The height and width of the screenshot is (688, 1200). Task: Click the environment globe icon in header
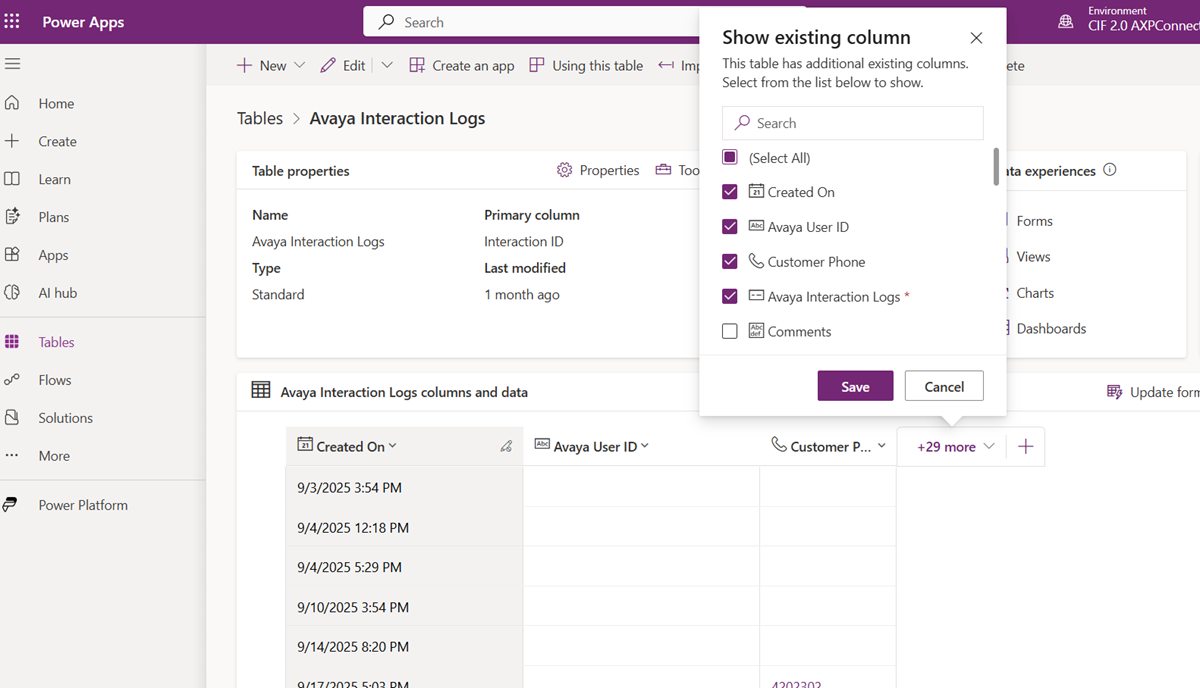point(1066,22)
